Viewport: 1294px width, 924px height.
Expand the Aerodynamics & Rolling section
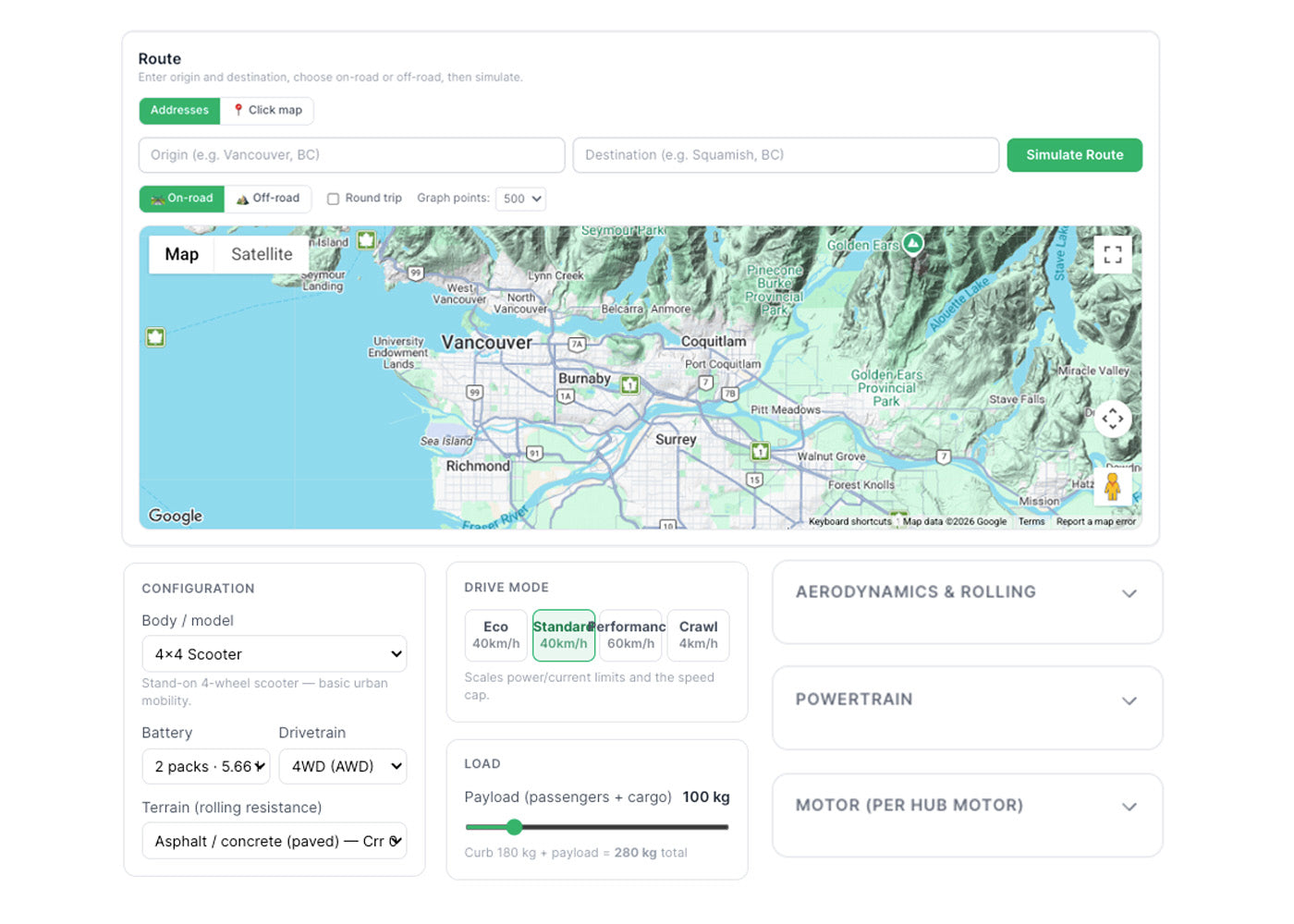click(967, 593)
